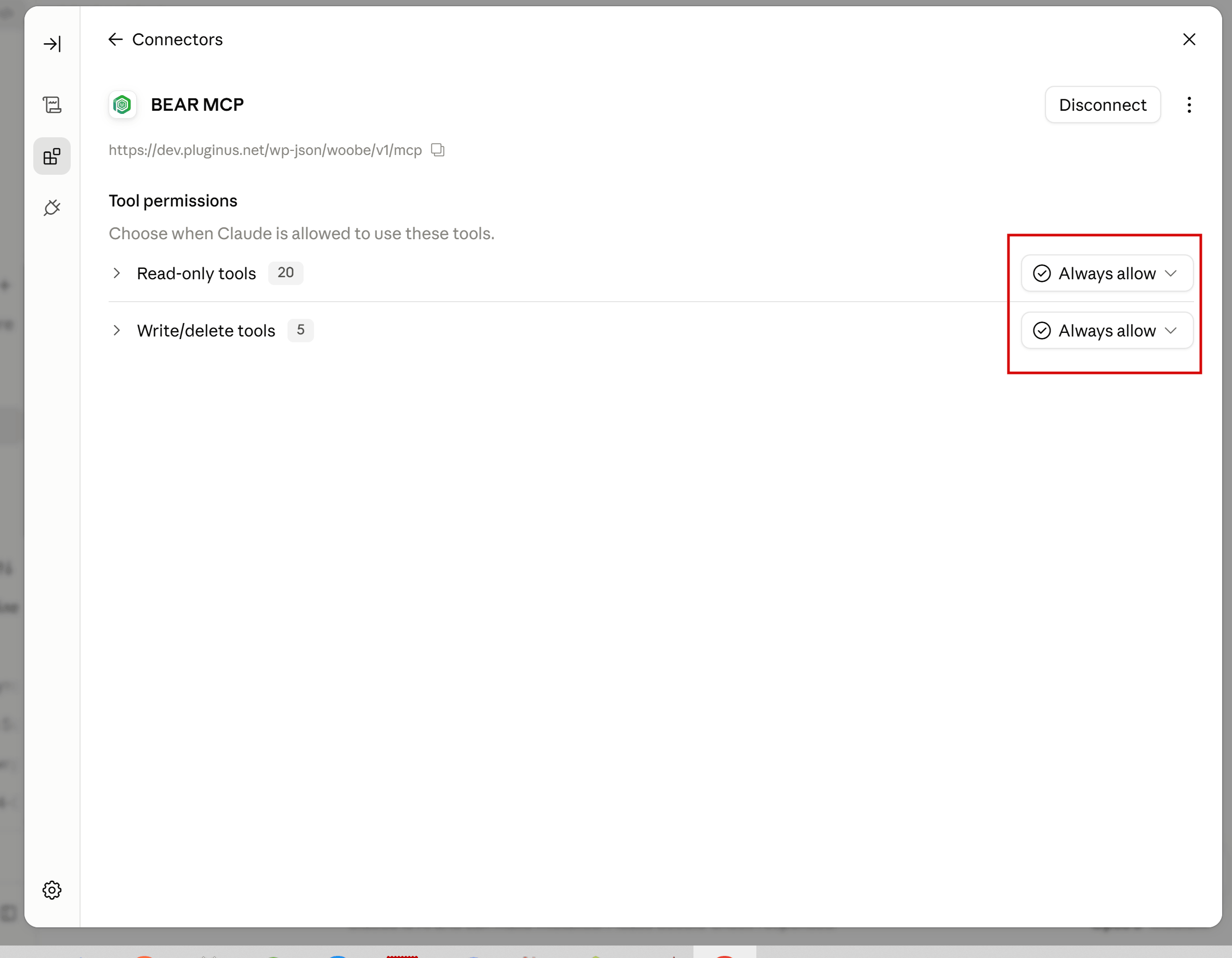This screenshot has width=1232, height=958.
Task: Open settings gear at sidebar bottom
Action: coord(52,890)
